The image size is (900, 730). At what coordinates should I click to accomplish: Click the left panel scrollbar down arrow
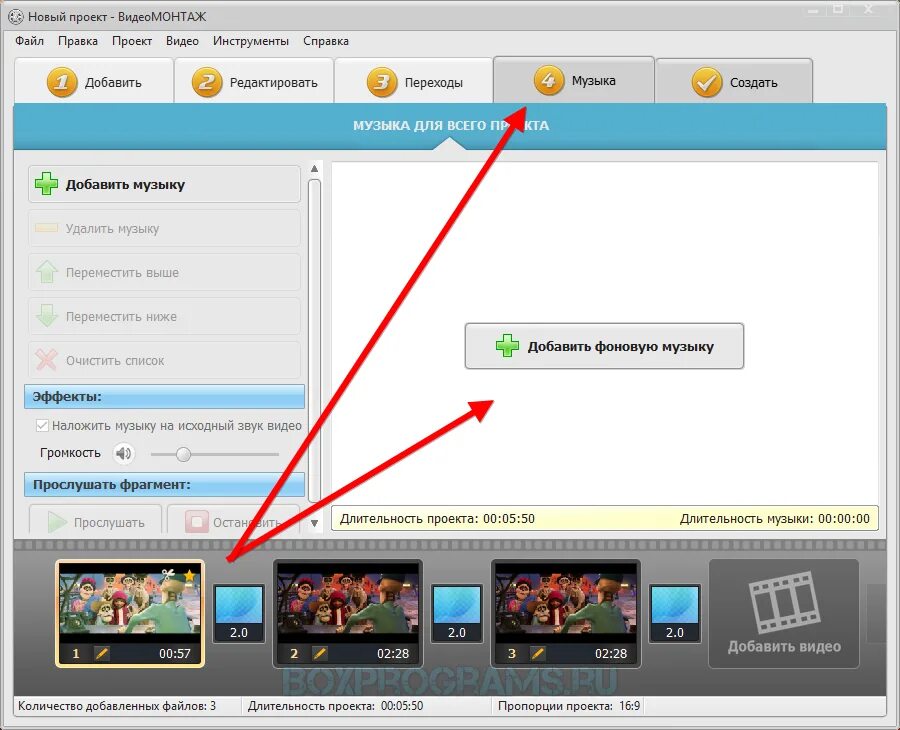315,523
